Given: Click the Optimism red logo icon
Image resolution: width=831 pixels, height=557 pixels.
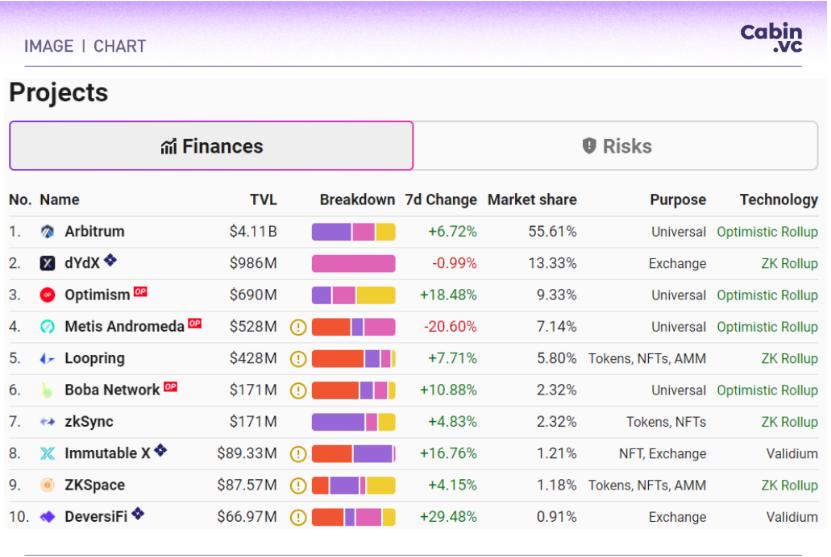Looking at the screenshot, I should (47, 296).
